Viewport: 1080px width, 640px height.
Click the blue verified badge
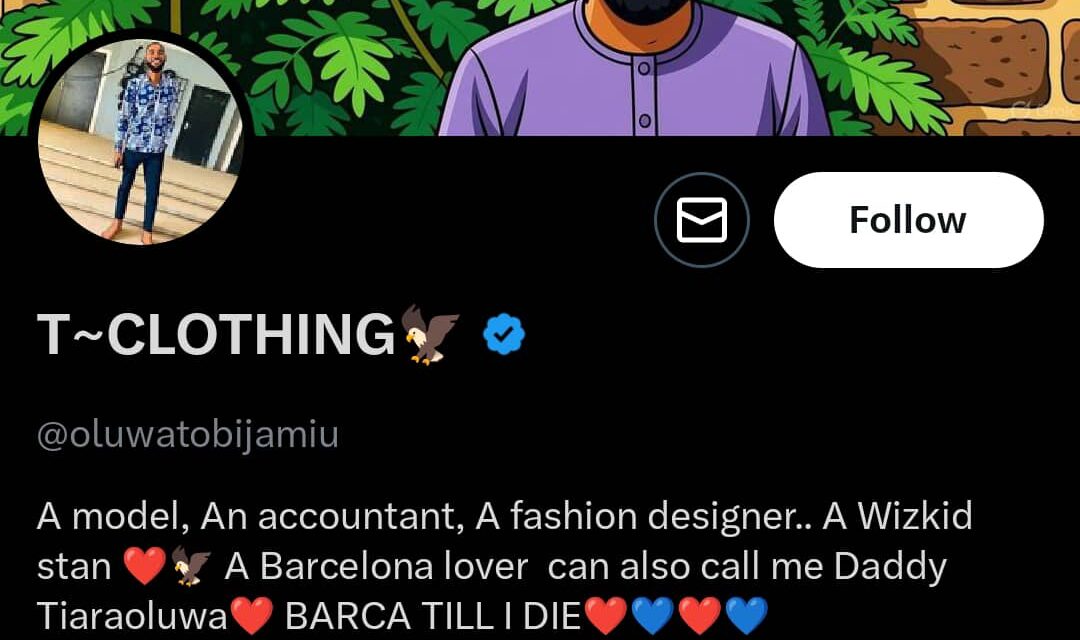[x=504, y=334]
